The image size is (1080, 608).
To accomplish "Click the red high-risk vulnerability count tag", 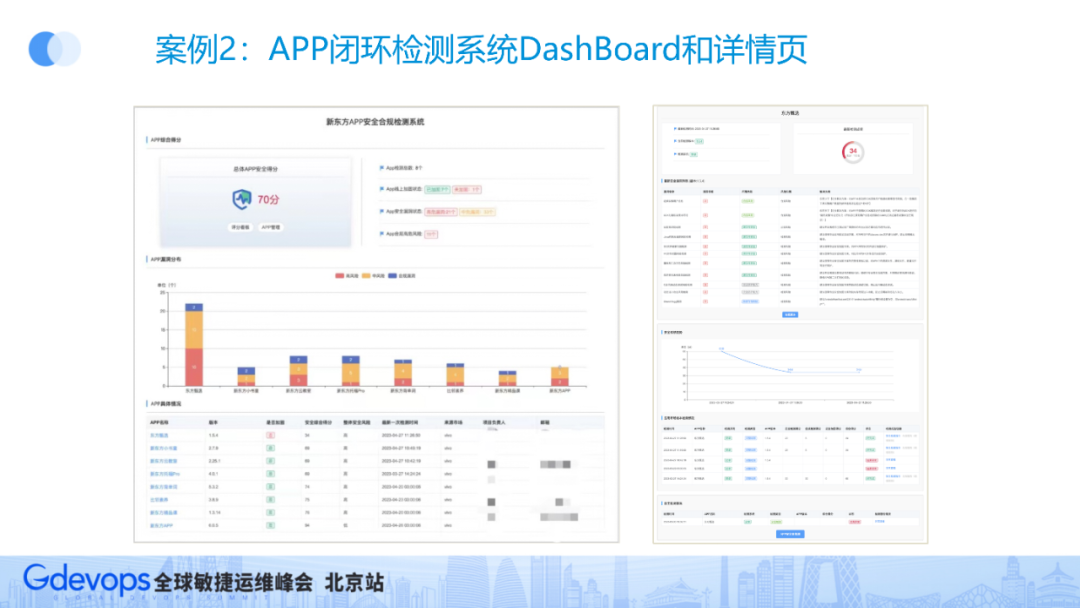I will pyautogui.click(x=441, y=212).
